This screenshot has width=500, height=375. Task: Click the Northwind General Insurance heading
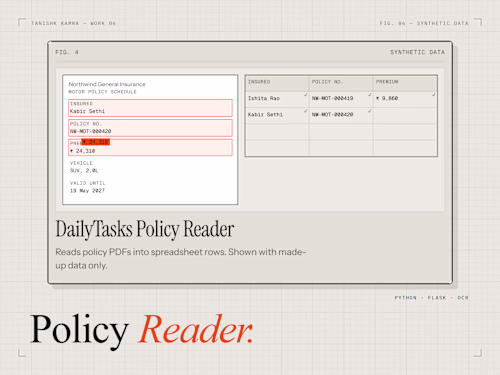click(107, 84)
